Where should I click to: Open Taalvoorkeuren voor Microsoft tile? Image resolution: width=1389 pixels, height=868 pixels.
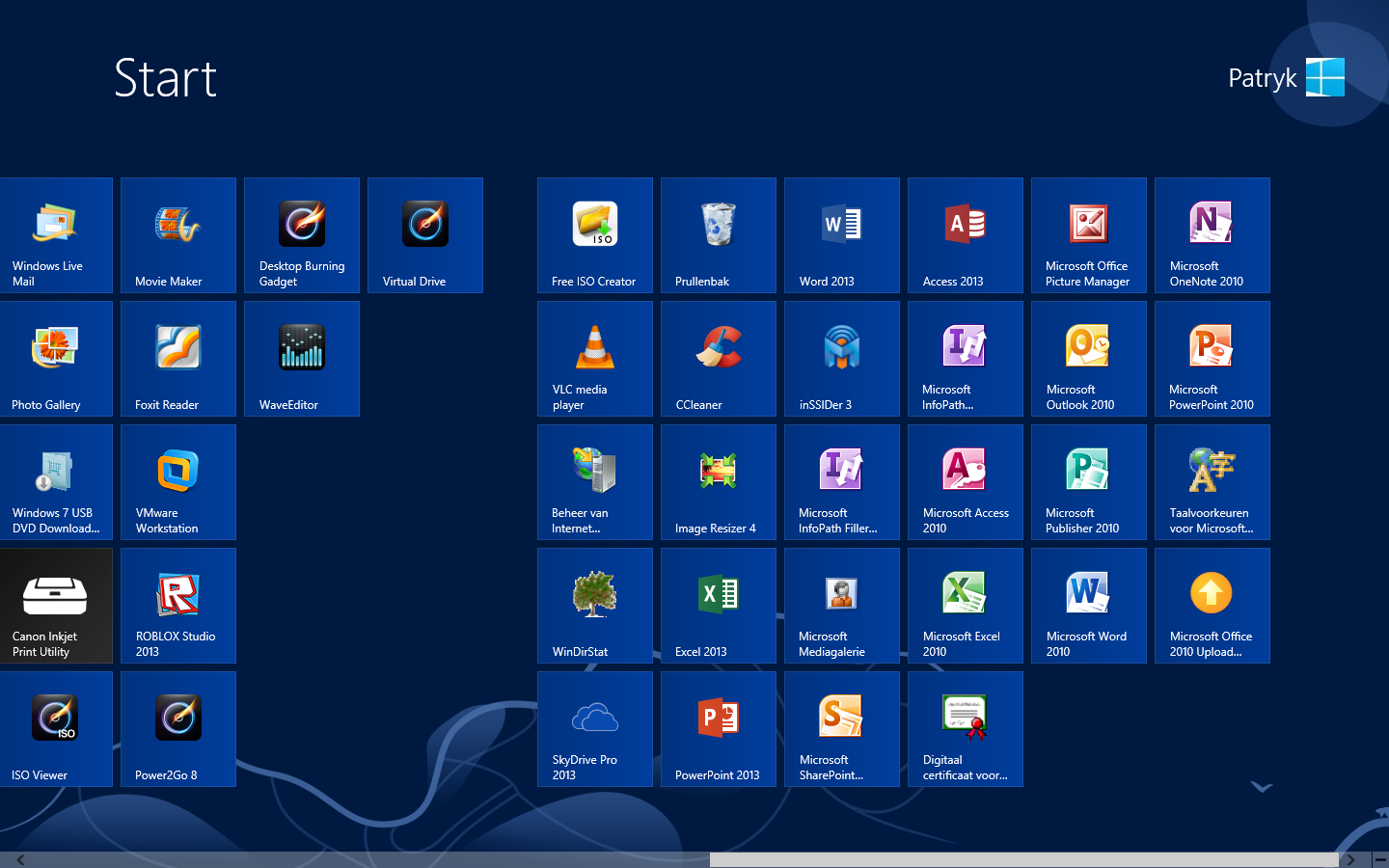pos(1212,482)
